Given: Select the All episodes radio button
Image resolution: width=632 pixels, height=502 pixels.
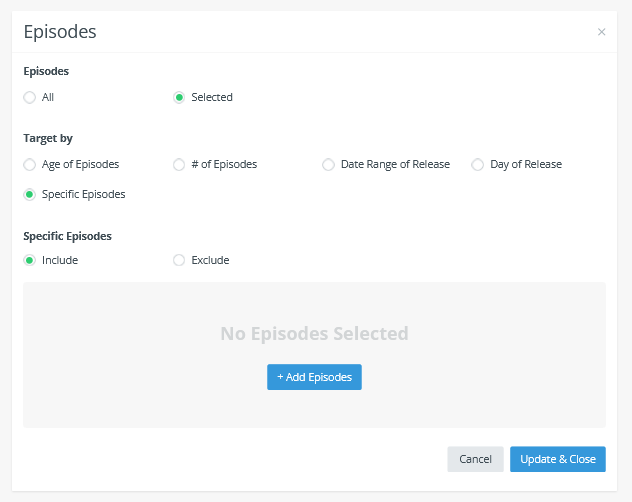Looking at the screenshot, I should pos(30,98).
